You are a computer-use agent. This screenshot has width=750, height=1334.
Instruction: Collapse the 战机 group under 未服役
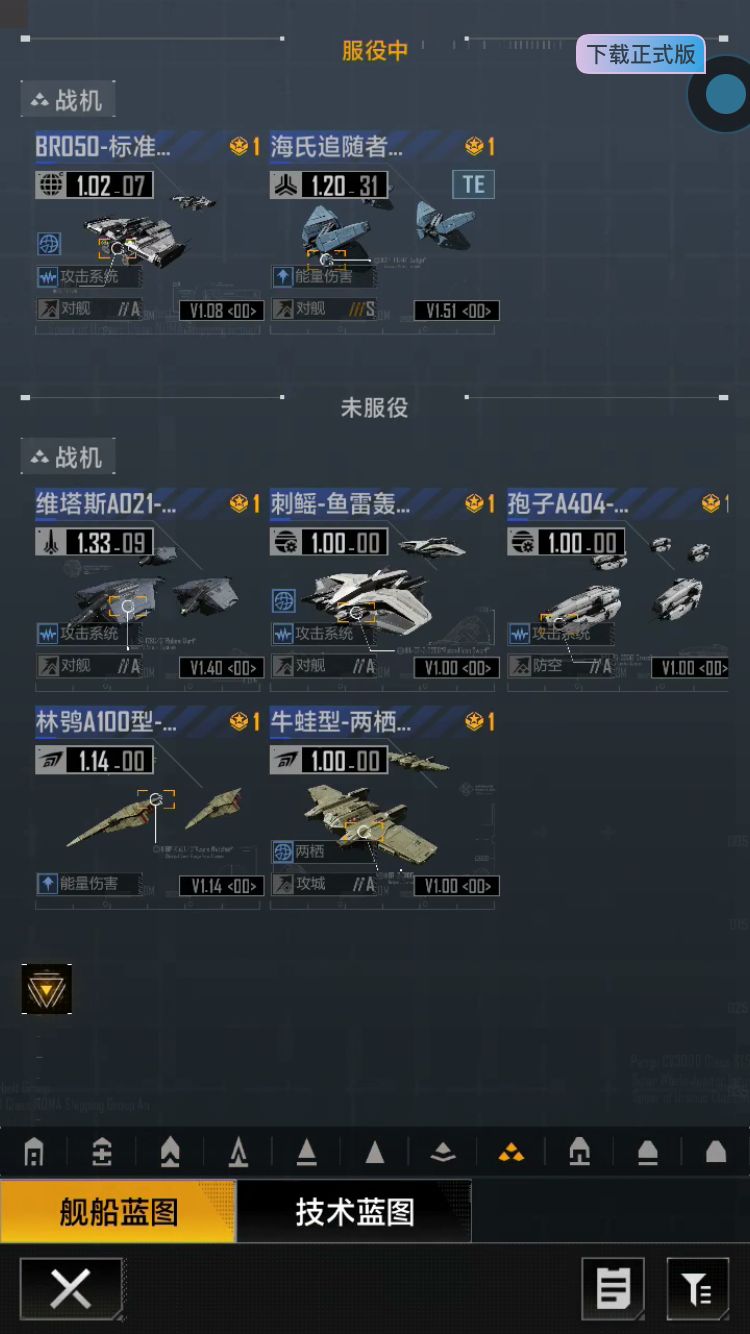68,457
